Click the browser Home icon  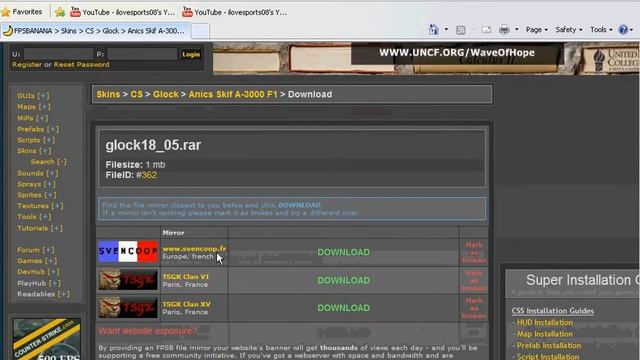click(433, 29)
